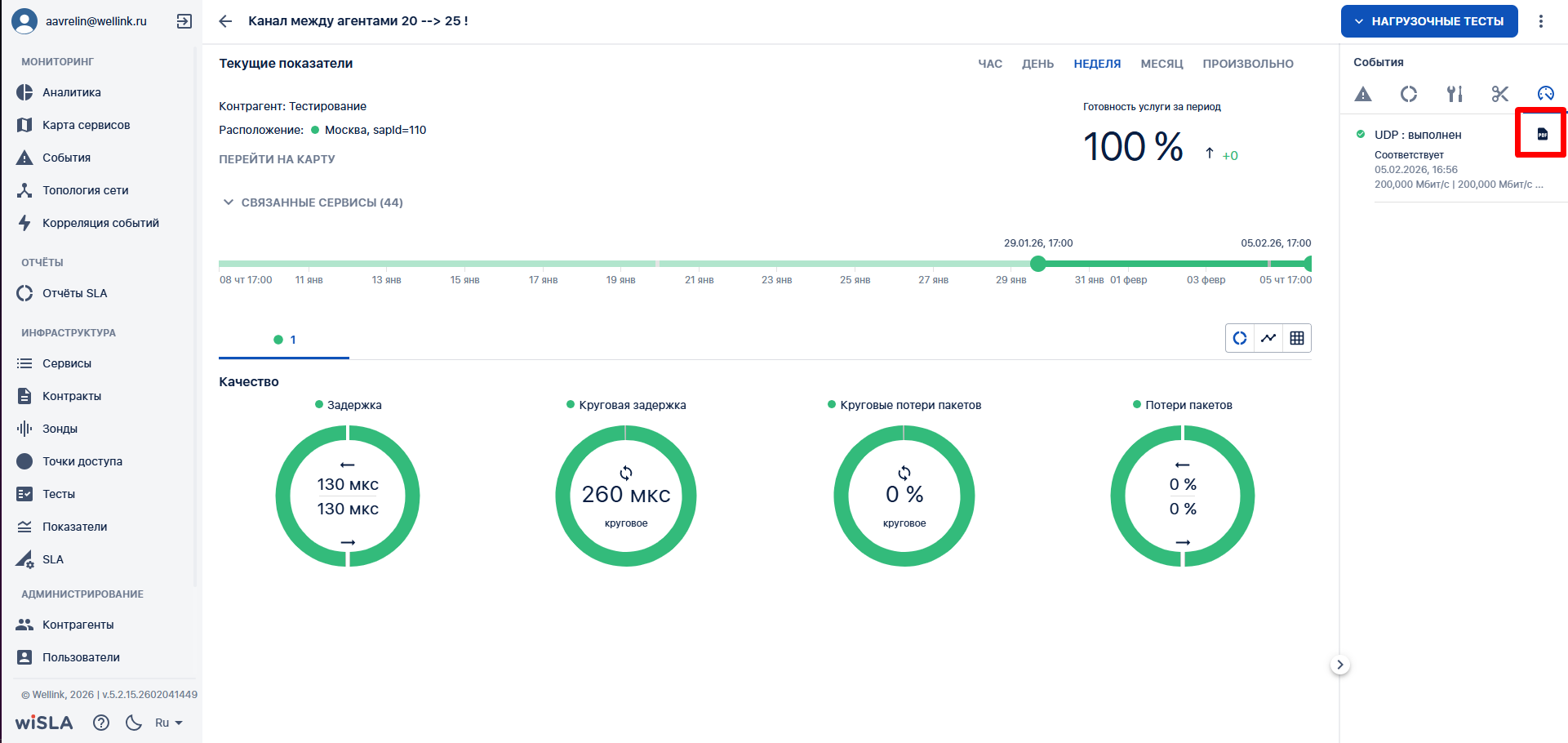
Task: Open Топология сети in the sidebar
Action: (x=86, y=190)
